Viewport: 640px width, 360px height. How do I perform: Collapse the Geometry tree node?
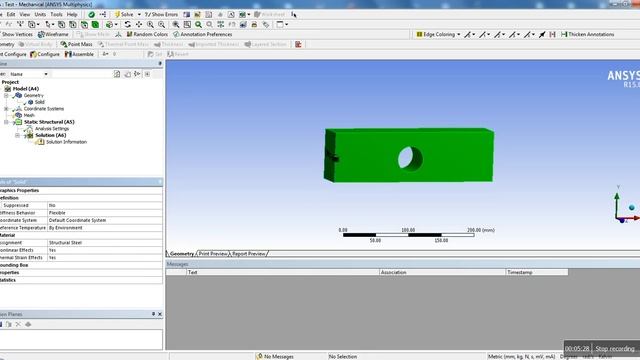tap(6, 96)
